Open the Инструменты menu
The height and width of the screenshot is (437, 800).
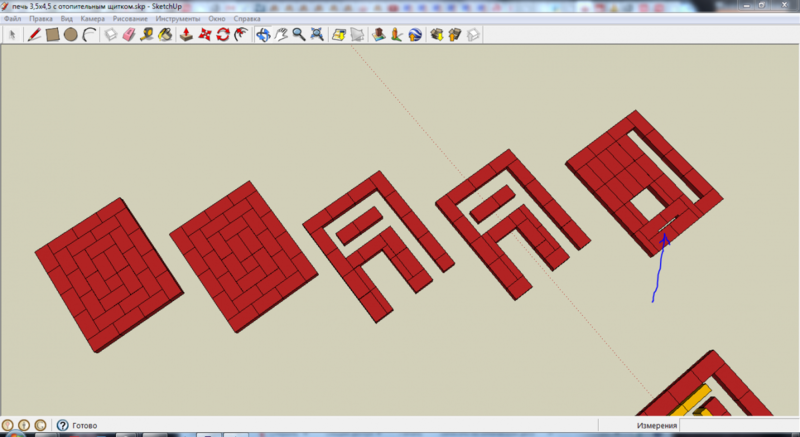pos(177,19)
